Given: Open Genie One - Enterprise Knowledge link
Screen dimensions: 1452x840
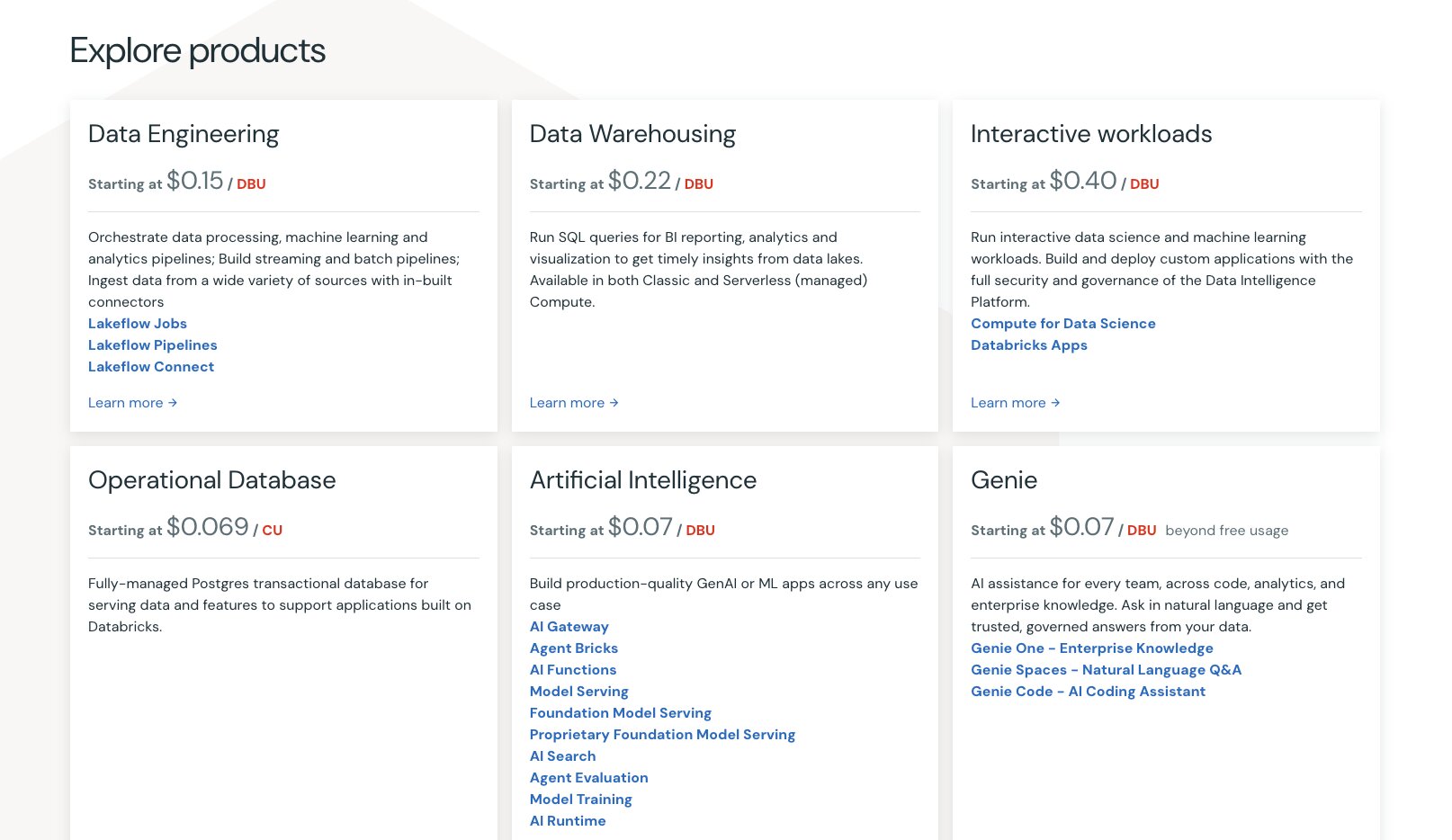Looking at the screenshot, I should (x=1092, y=648).
